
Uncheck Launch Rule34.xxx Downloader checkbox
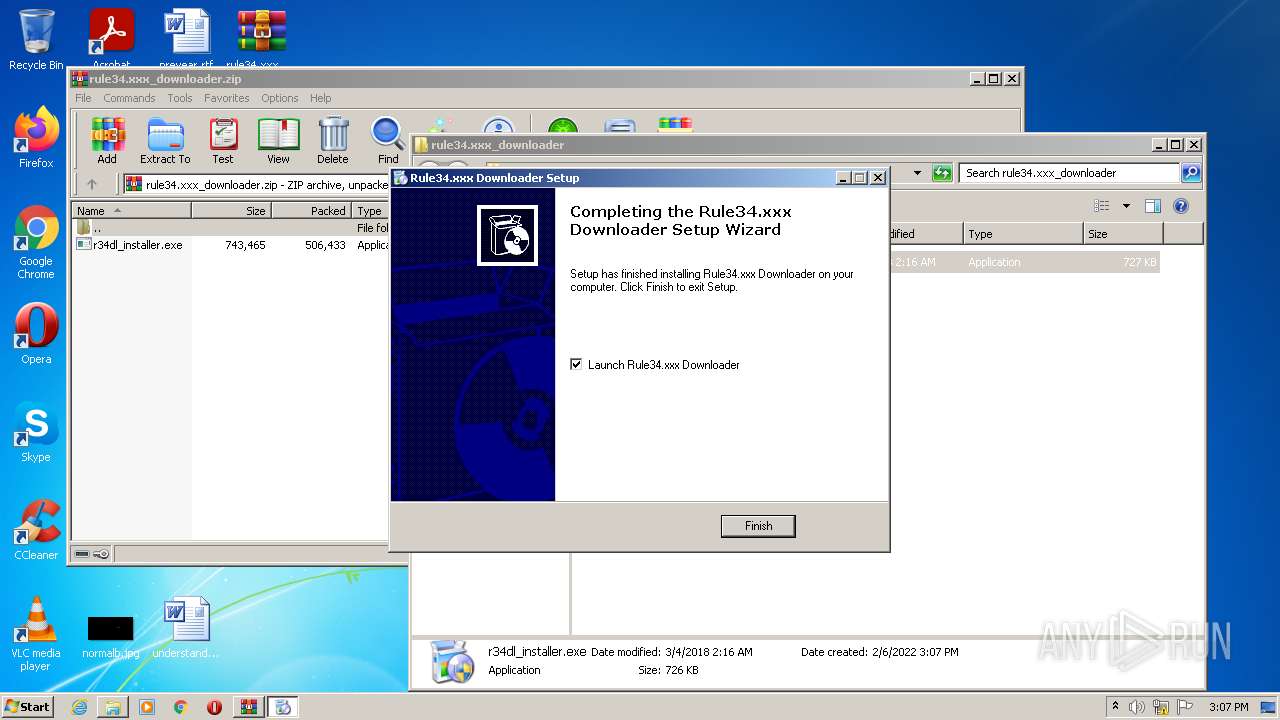(576, 365)
